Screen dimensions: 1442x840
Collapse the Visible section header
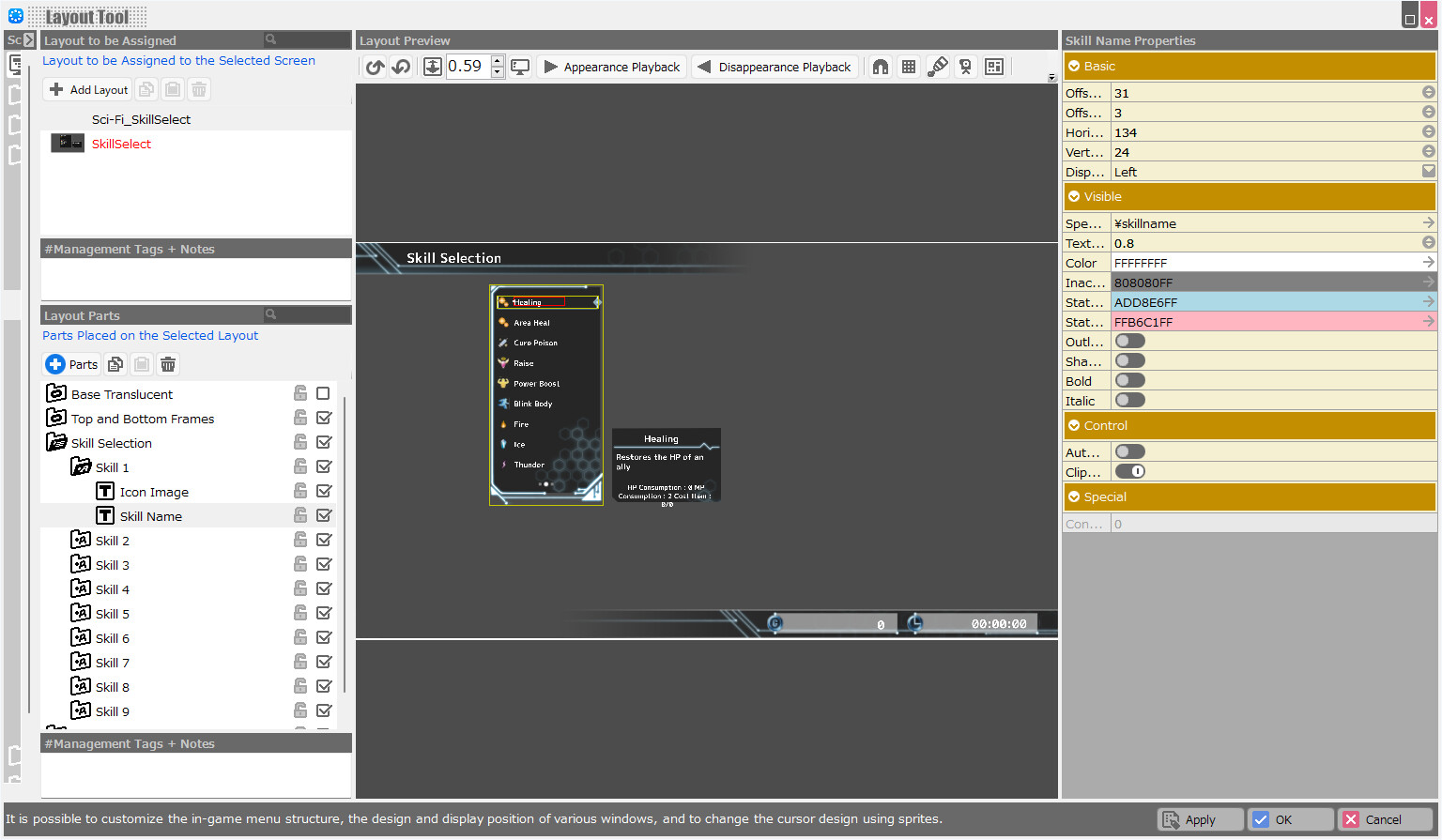tap(1074, 196)
